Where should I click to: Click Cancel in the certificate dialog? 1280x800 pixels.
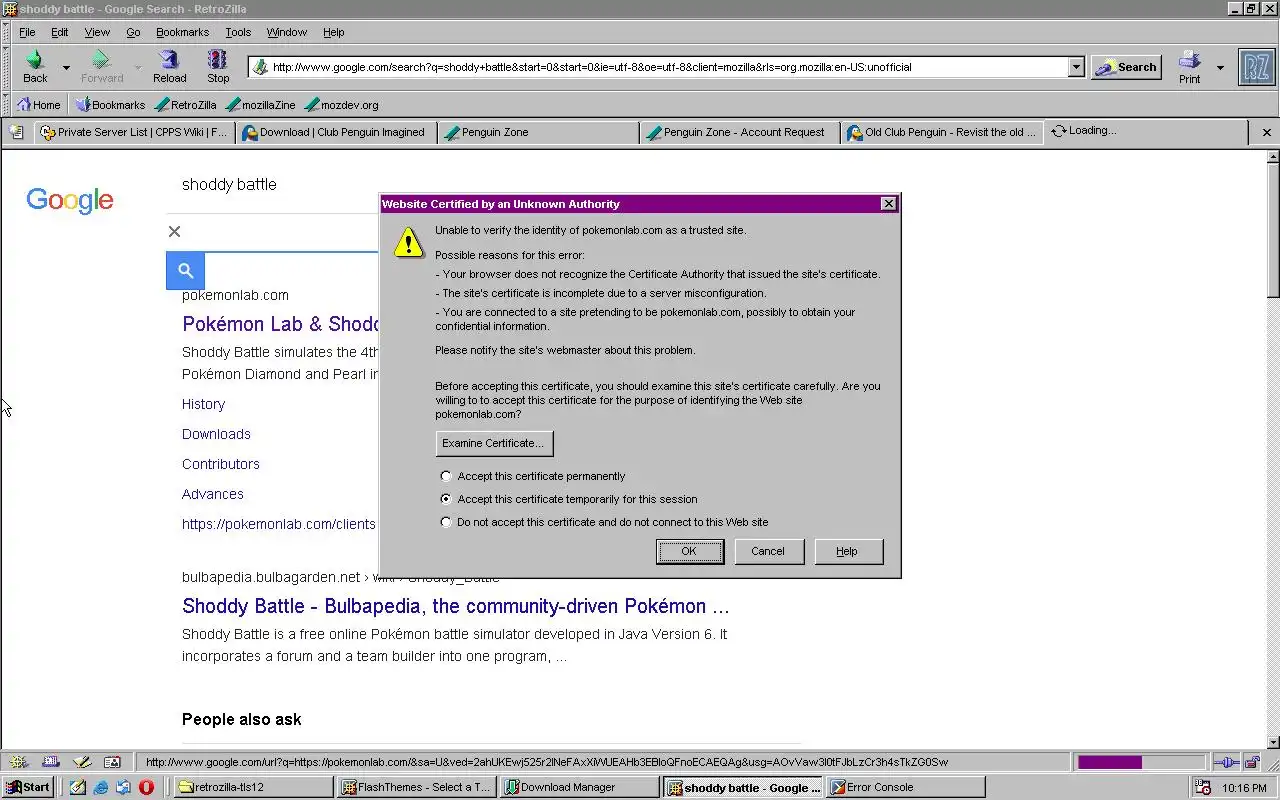768,551
